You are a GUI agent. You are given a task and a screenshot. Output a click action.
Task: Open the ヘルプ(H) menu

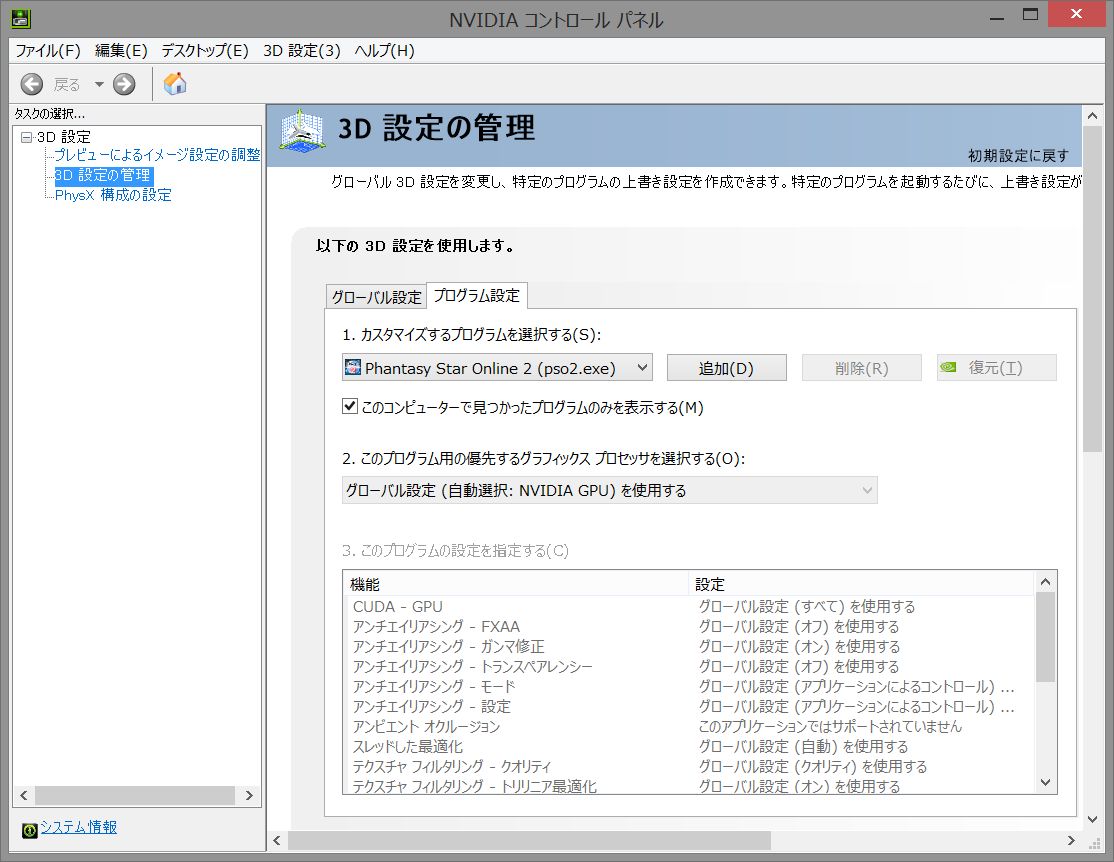pos(384,50)
